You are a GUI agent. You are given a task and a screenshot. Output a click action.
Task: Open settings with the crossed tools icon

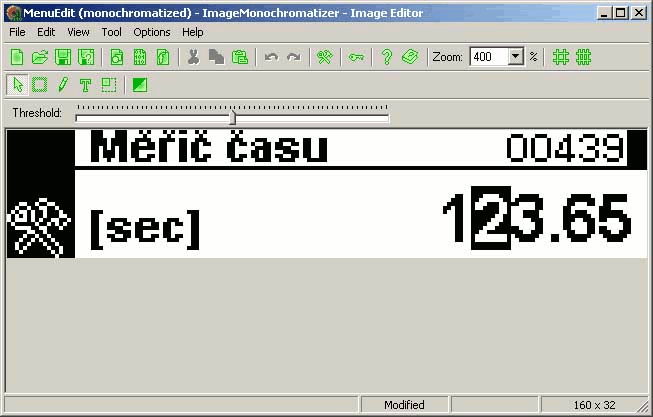point(325,57)
